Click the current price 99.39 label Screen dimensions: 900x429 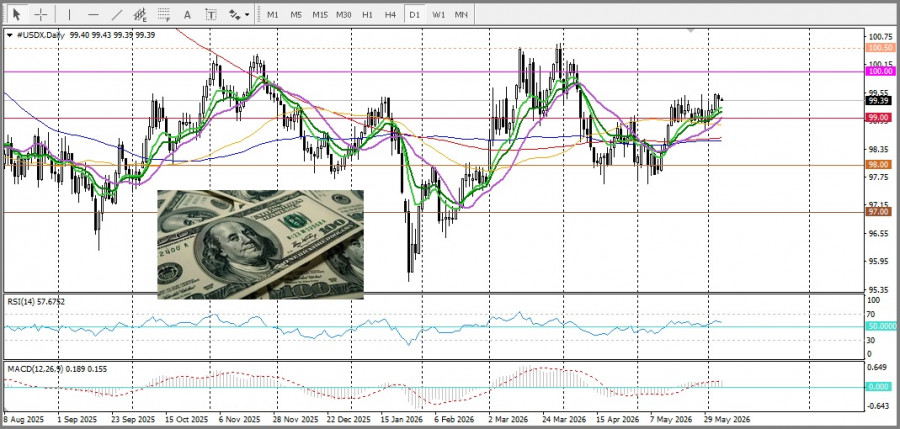click(879, 101)
